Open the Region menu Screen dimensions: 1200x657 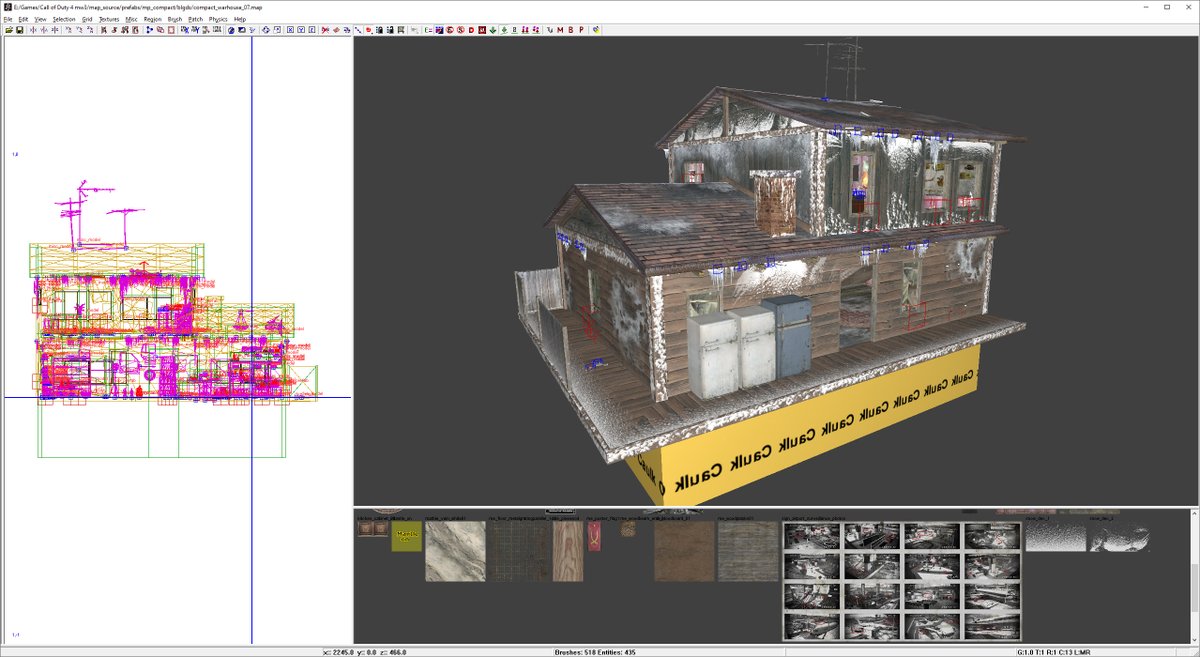(152, 19)
